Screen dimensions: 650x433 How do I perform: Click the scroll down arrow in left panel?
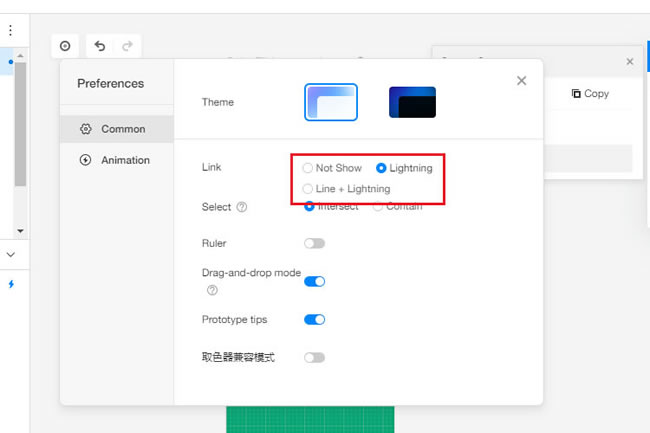click(x=20, y=231)
